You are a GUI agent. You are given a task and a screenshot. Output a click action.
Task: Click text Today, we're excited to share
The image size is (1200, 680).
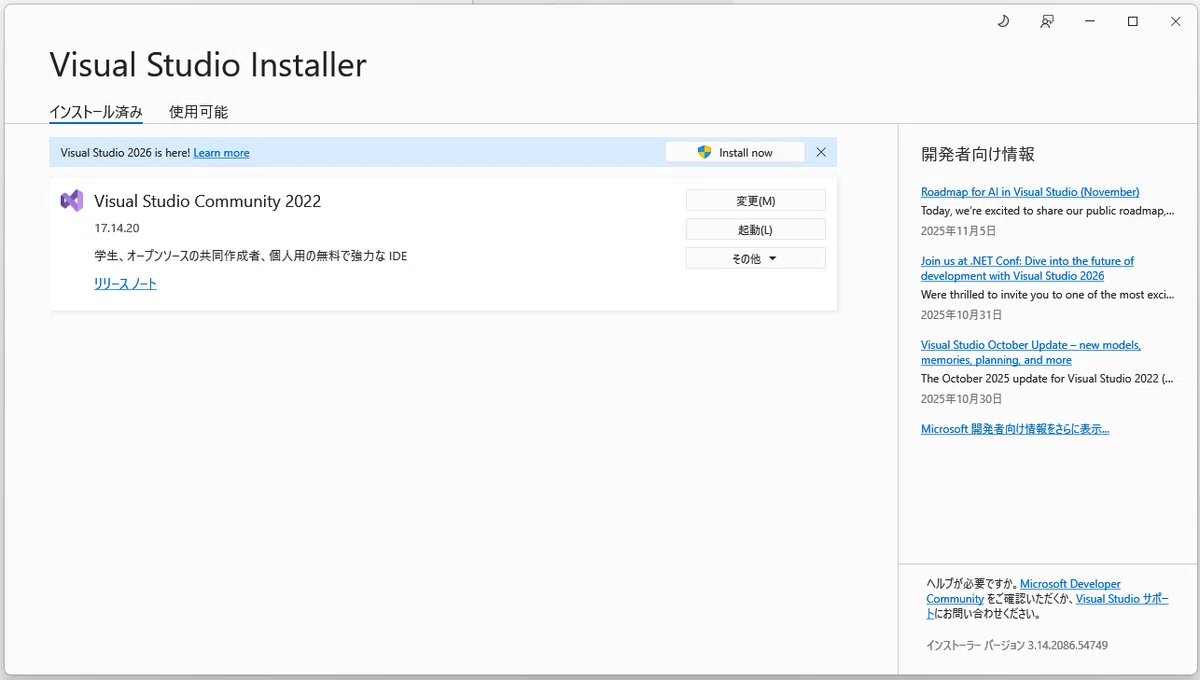[1047, 211]
